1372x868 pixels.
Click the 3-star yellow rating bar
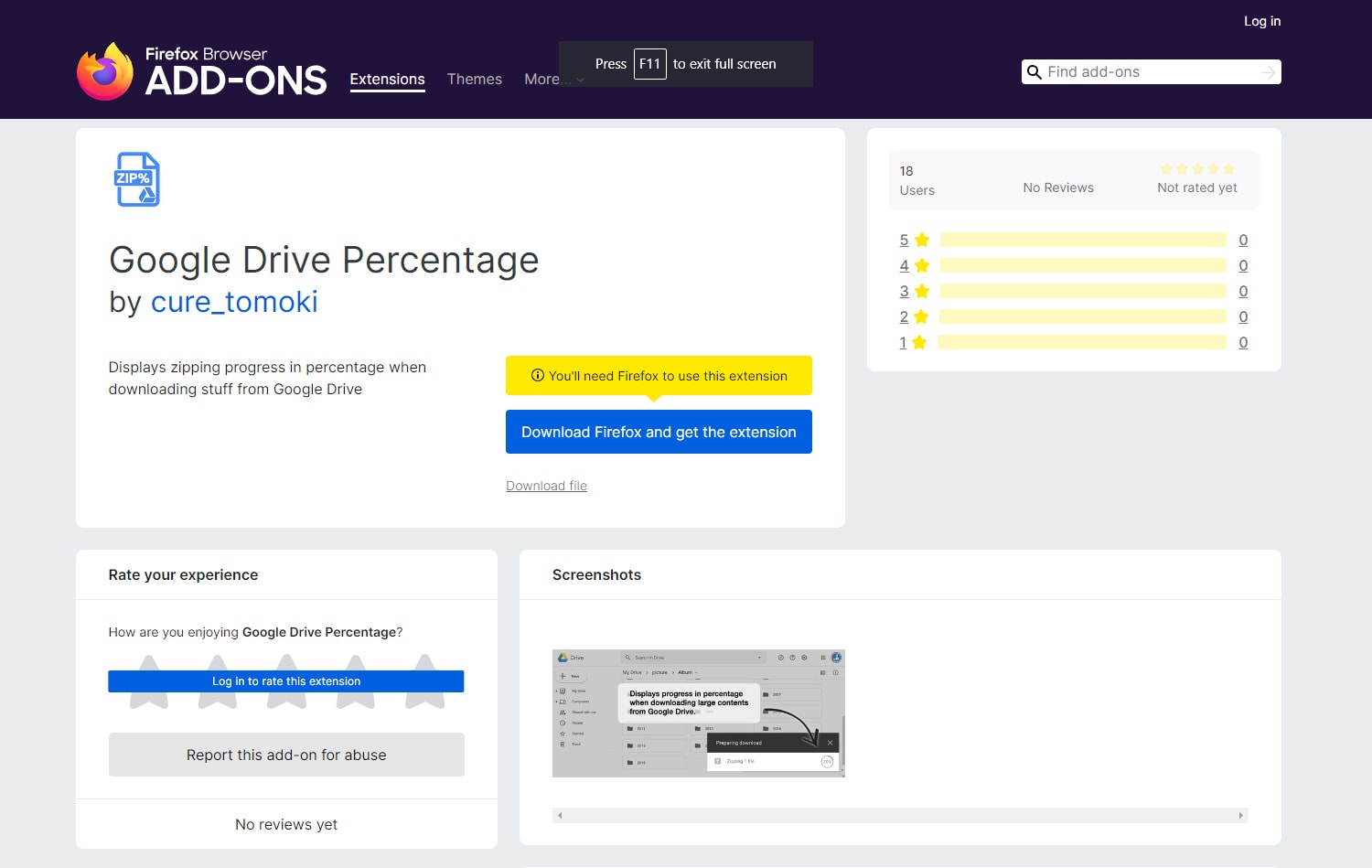[1083, 291]
